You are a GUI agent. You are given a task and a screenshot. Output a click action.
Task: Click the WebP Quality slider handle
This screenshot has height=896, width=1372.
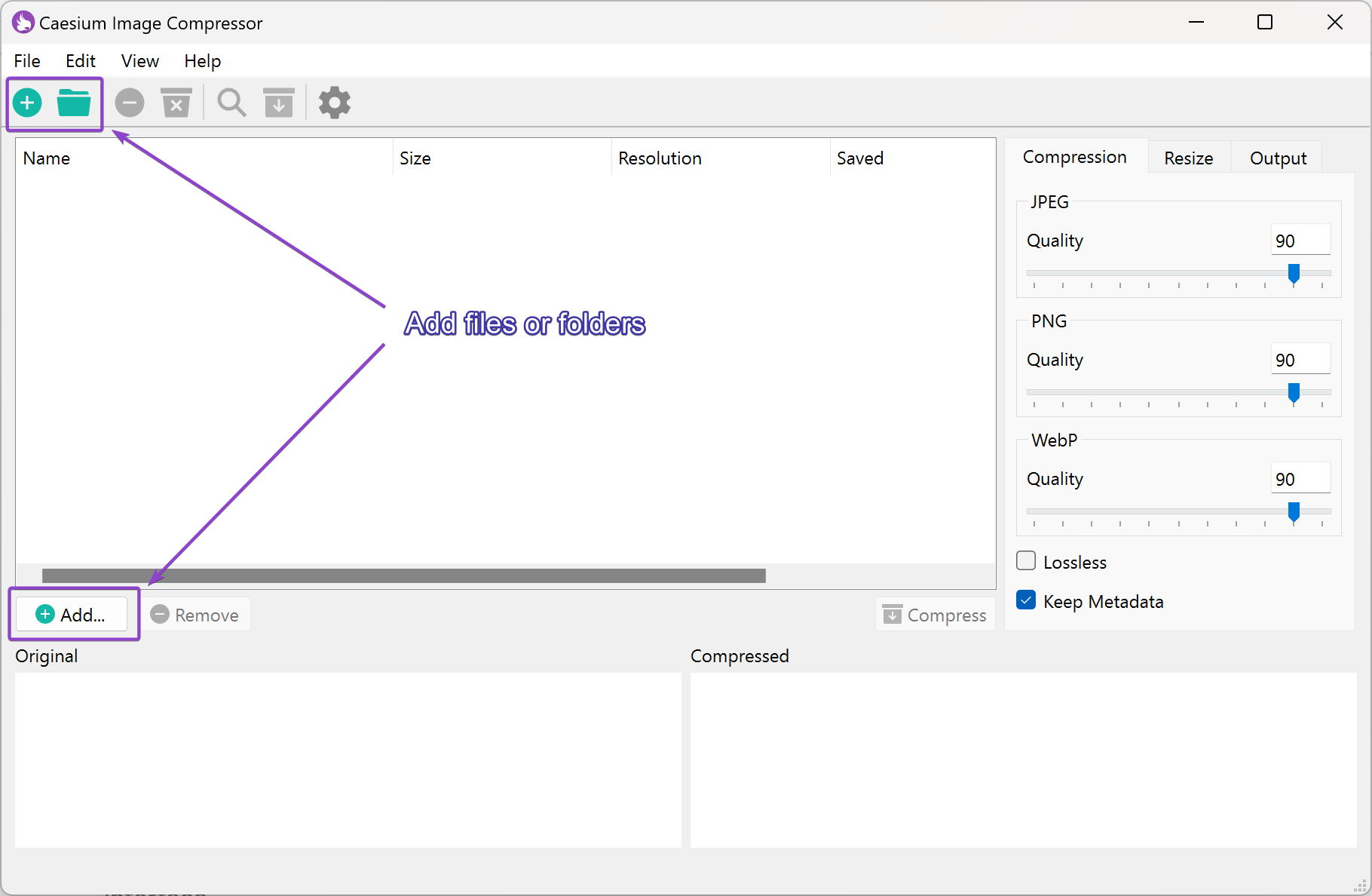click(x=1294, y=512)
